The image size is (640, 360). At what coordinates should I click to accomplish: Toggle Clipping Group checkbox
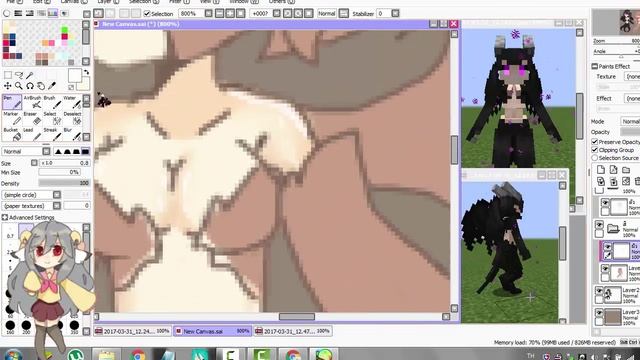(595, 150)
